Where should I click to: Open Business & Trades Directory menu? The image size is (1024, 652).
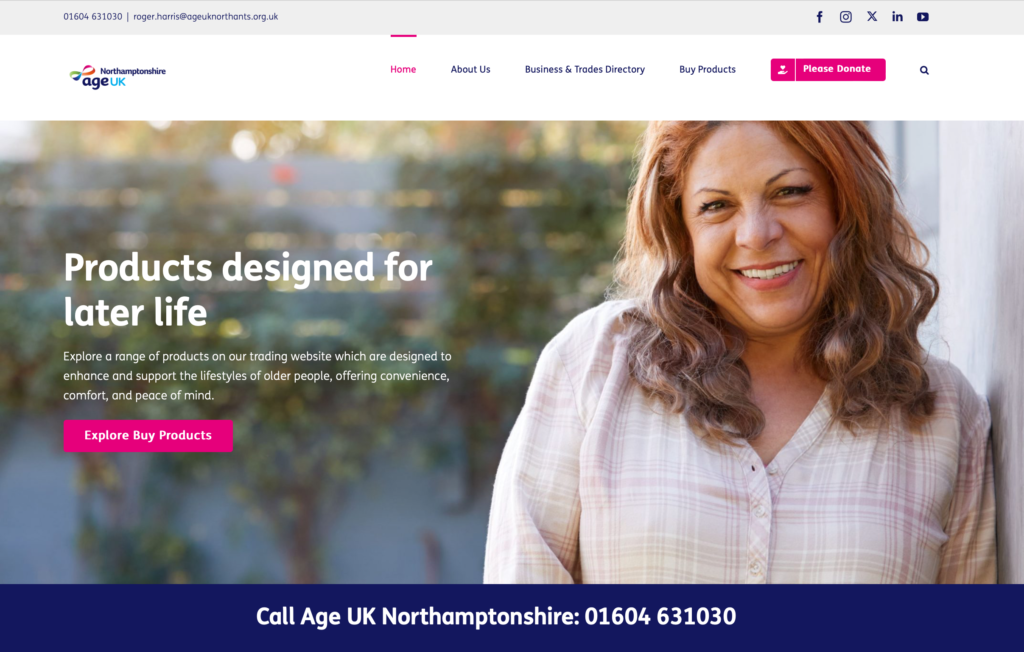pyautogui.click(x=584, y=69)
